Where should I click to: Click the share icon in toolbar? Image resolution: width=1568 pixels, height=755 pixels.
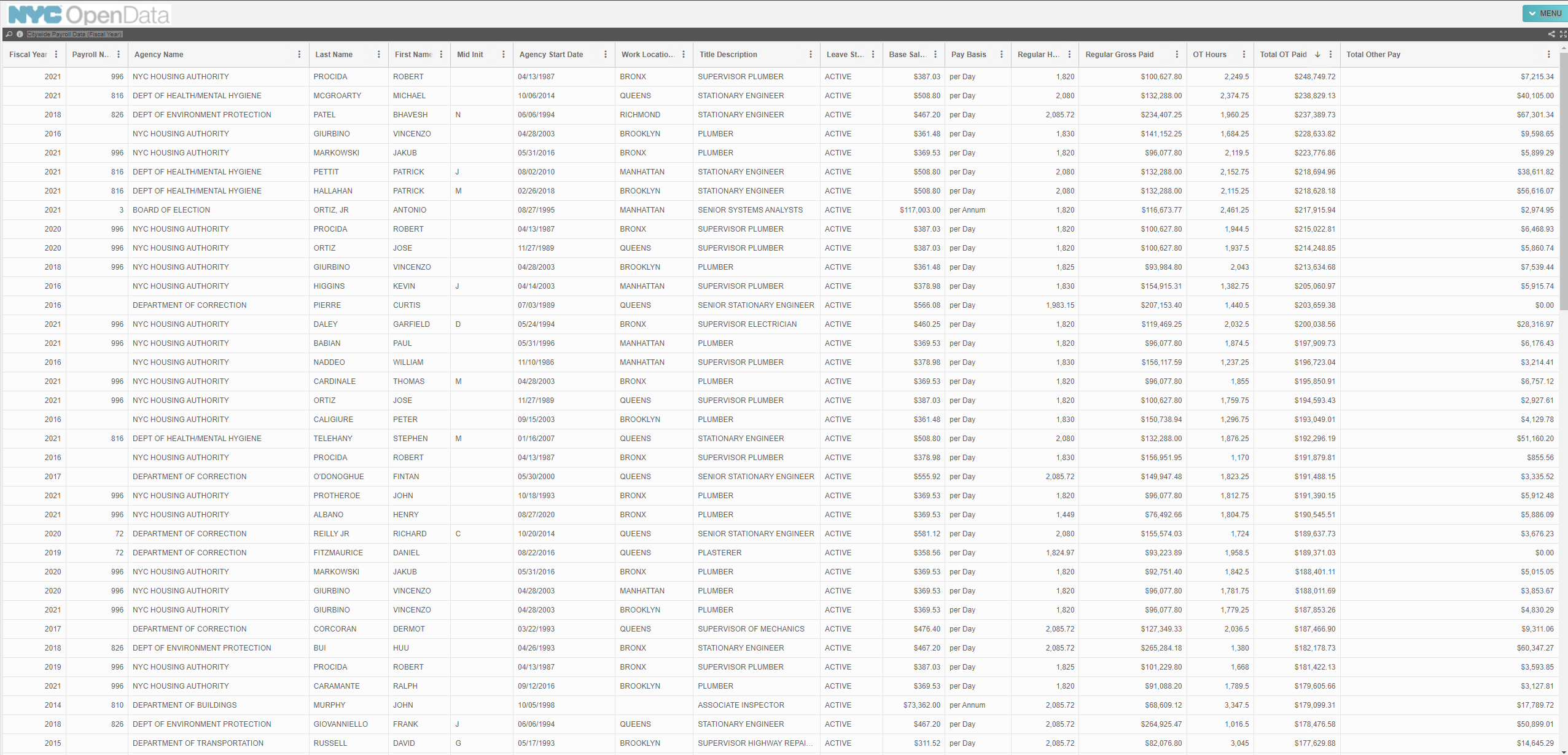click(1551, 34)
